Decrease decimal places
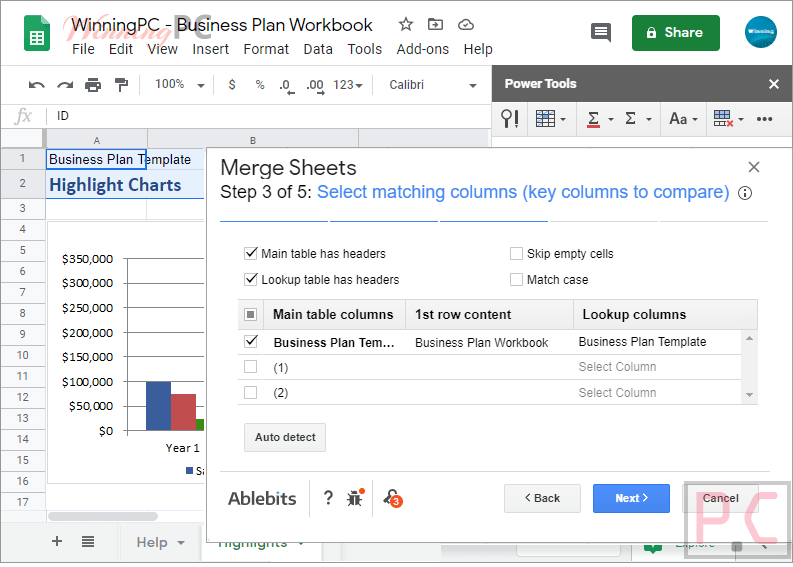Screen dimensions: 793x567 pyautogui.click(x=286, y=86)
